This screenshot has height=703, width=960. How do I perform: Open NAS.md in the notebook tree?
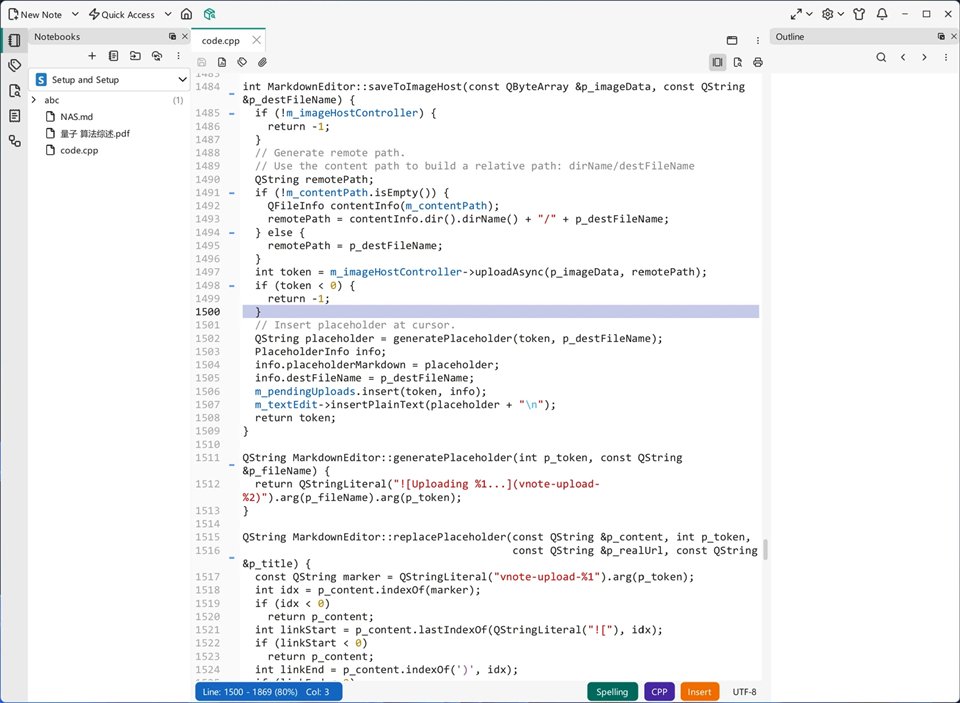77,116
